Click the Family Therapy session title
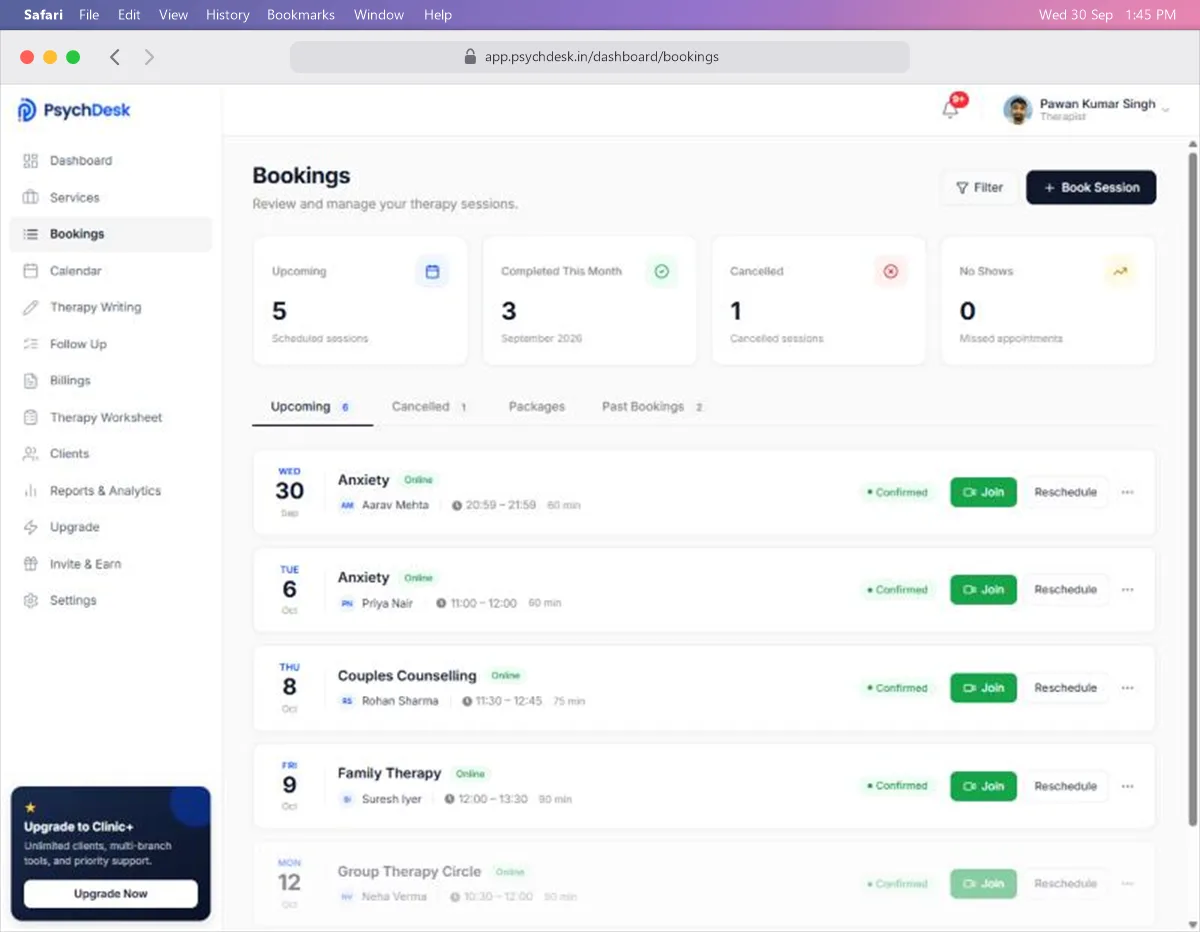 (389, 773)
